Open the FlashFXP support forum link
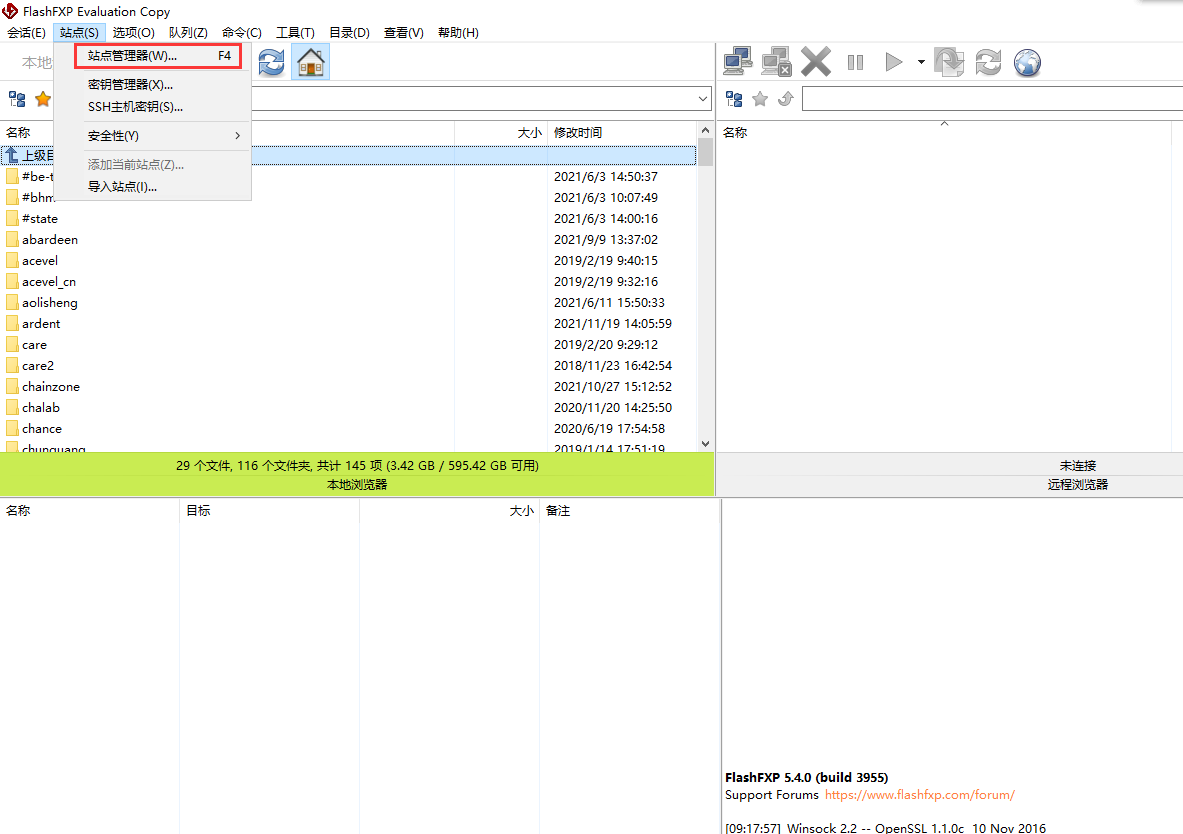The width and height of the screenshot is (1183, 834). click(x=919, y=795)
